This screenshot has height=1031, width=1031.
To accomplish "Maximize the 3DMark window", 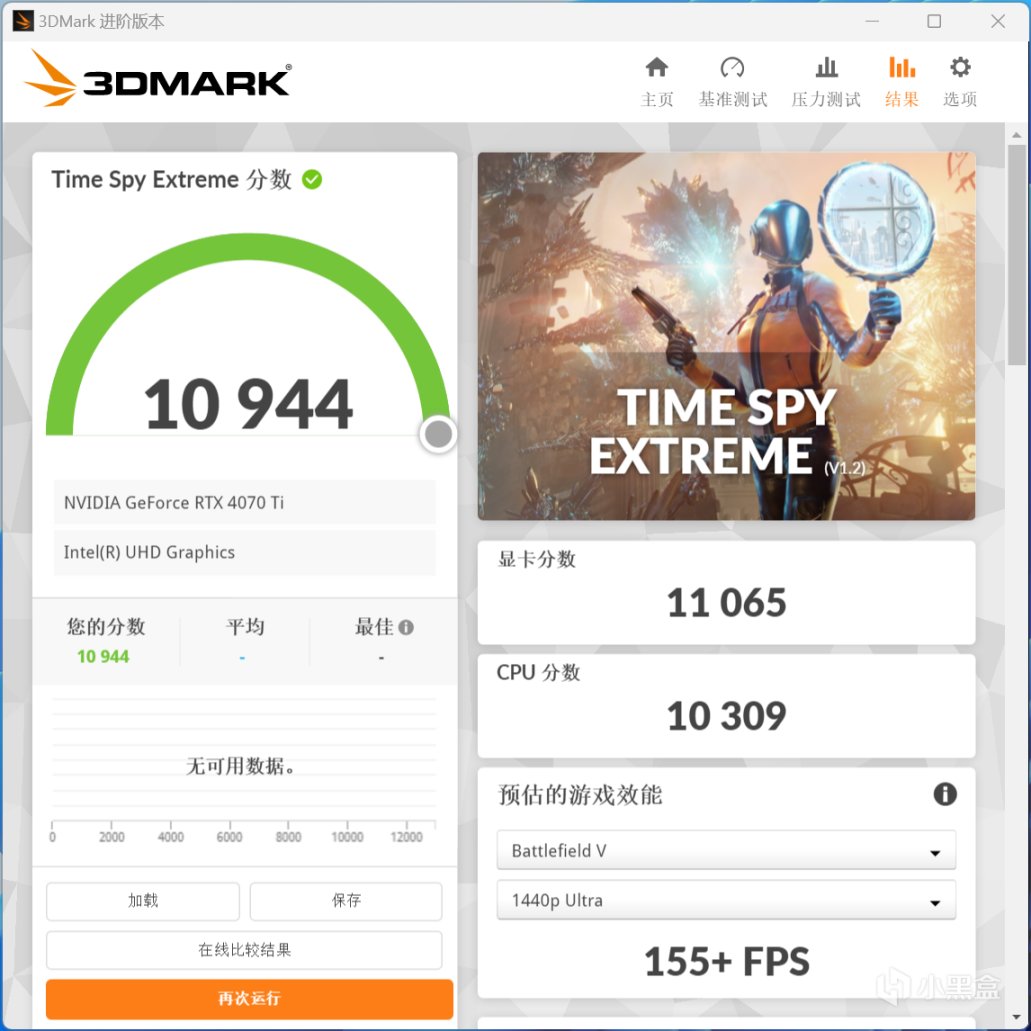I will (934, 21).
